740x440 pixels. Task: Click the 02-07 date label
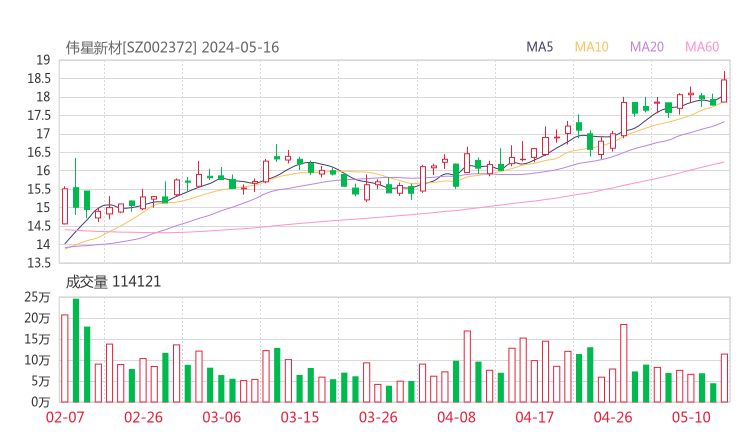pos(65,417)
